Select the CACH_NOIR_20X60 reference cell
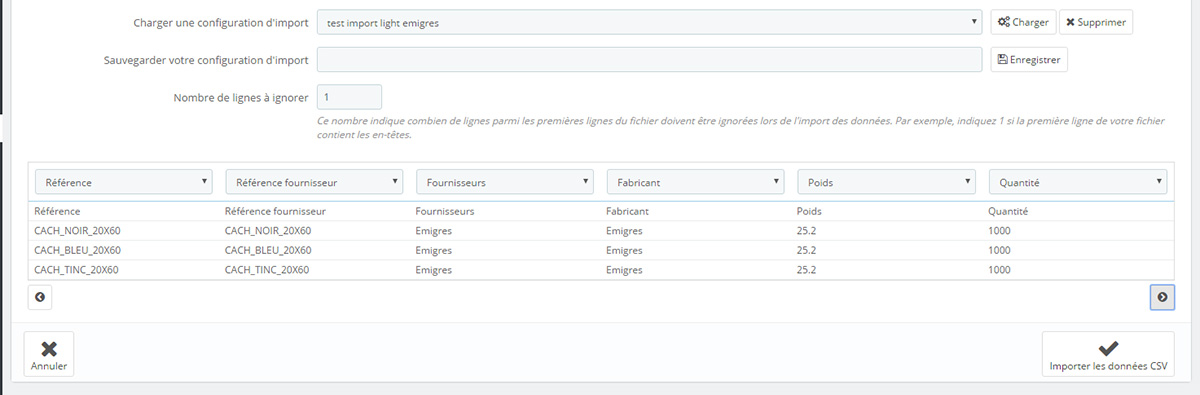Screen dimensions: 1200x395 [78, 231]
